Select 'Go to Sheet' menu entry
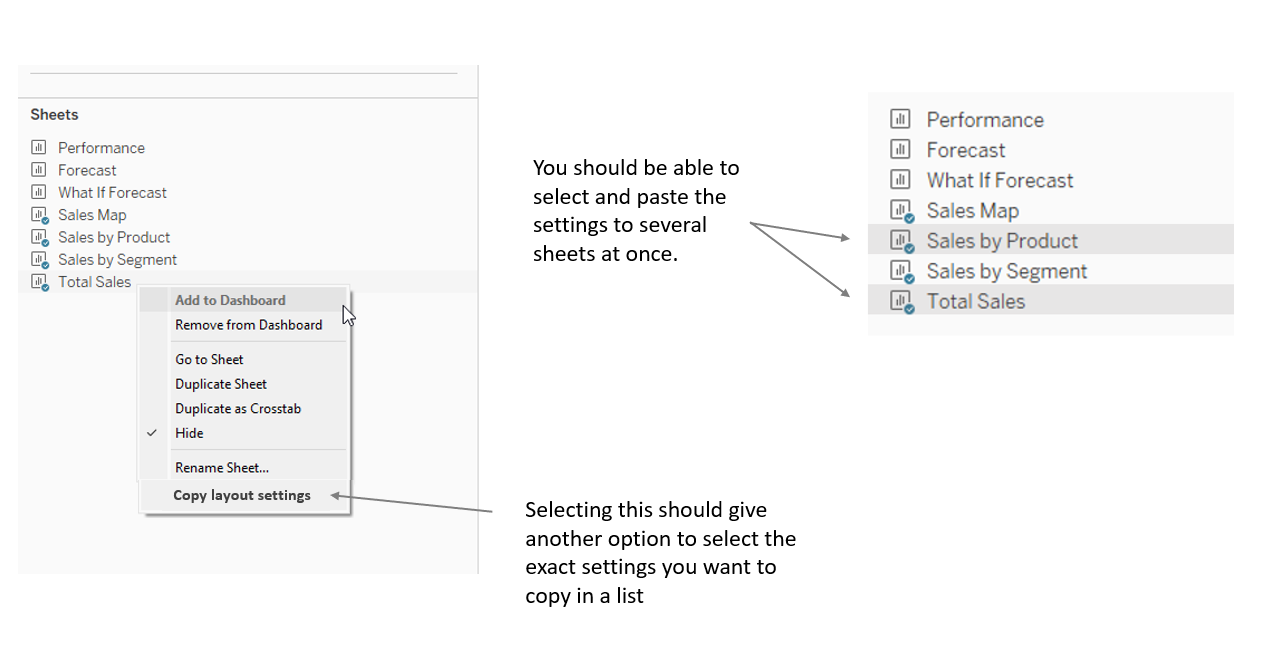This screenshot has width=1261, height=661. (209, 359)
